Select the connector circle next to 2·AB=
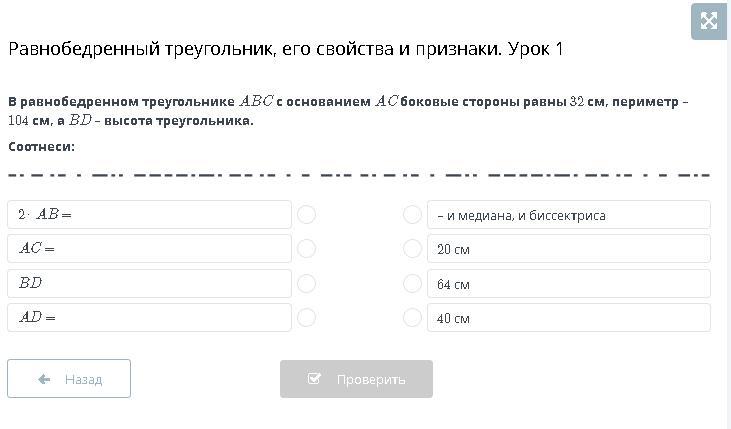731x429 pixels. 307,214
